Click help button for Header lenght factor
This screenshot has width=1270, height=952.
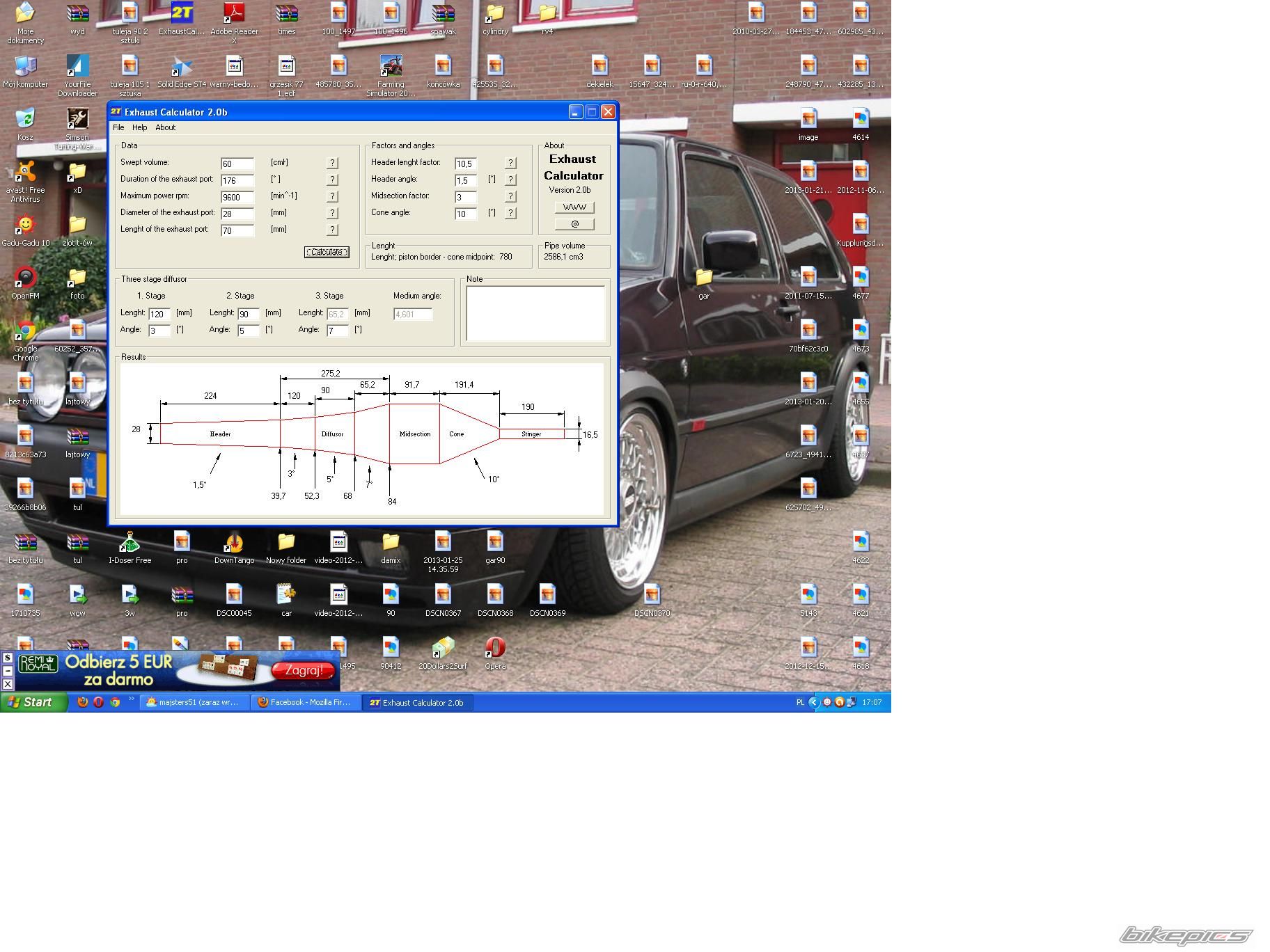pyautogui.click(x=510, y=163)
